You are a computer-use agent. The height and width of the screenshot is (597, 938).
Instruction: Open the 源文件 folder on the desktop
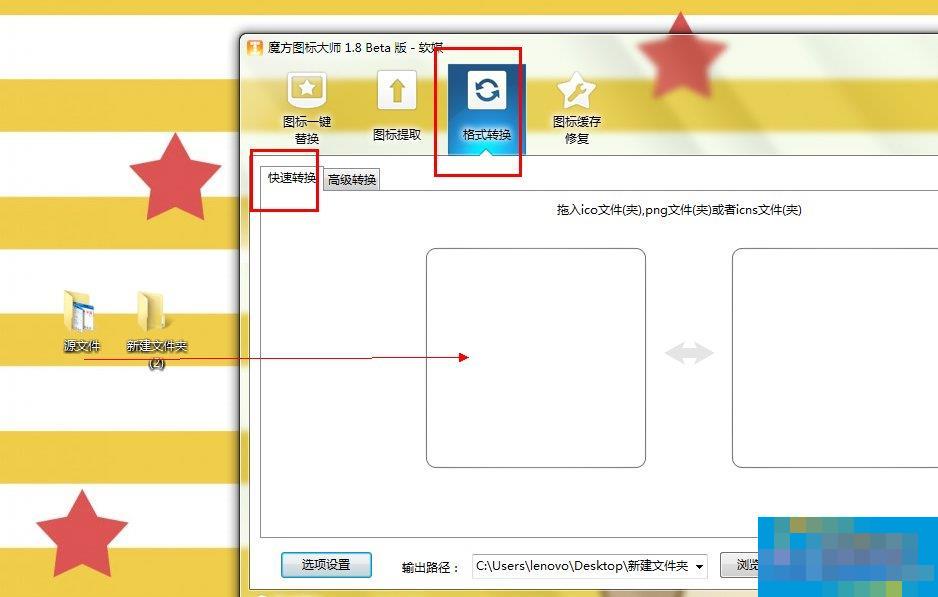coord(82,315)
